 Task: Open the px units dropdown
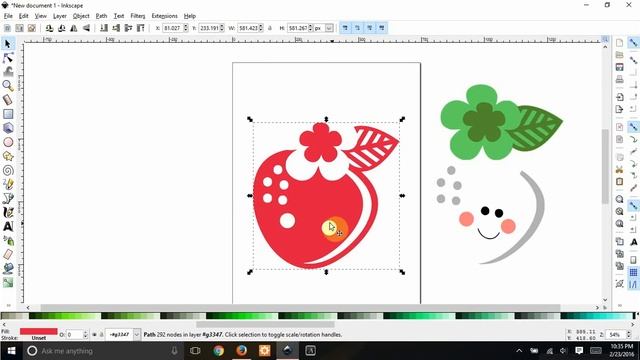click(x=329, y=28)
